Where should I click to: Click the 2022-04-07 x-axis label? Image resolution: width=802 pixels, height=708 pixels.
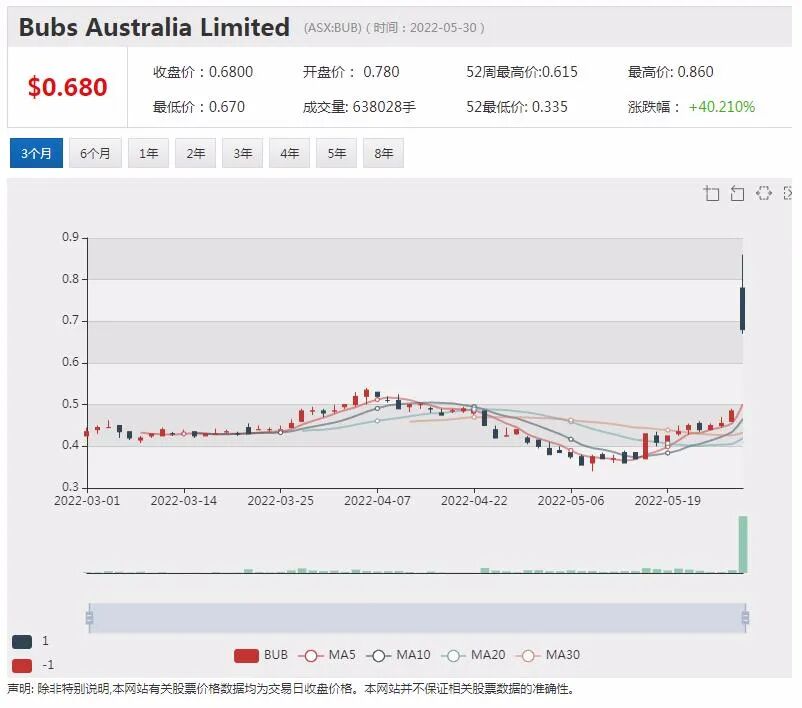point(377,501)
